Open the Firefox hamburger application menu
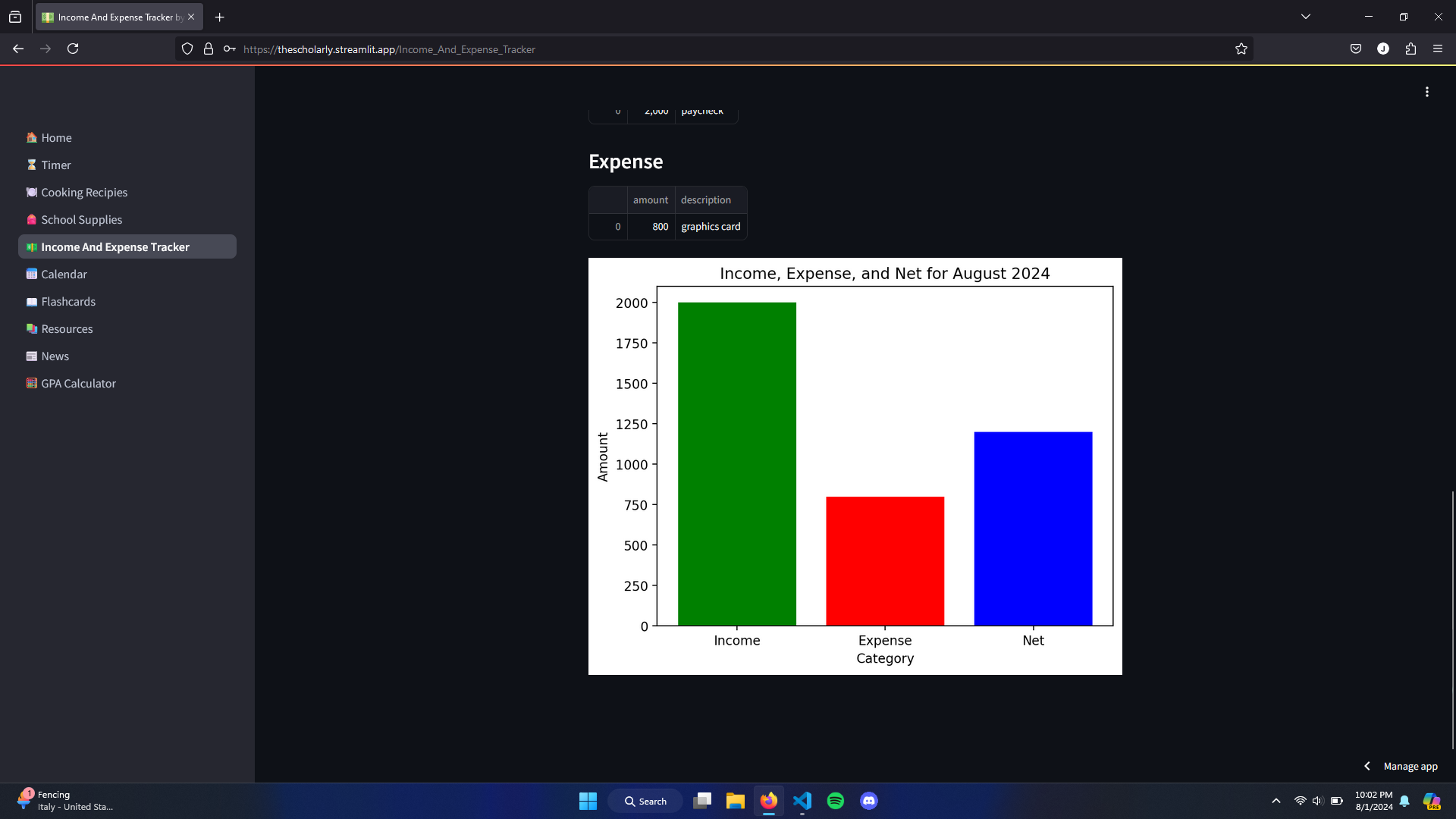This screenshot has height=819, width=1456. pyautogui.click(x=1438, y=49)
